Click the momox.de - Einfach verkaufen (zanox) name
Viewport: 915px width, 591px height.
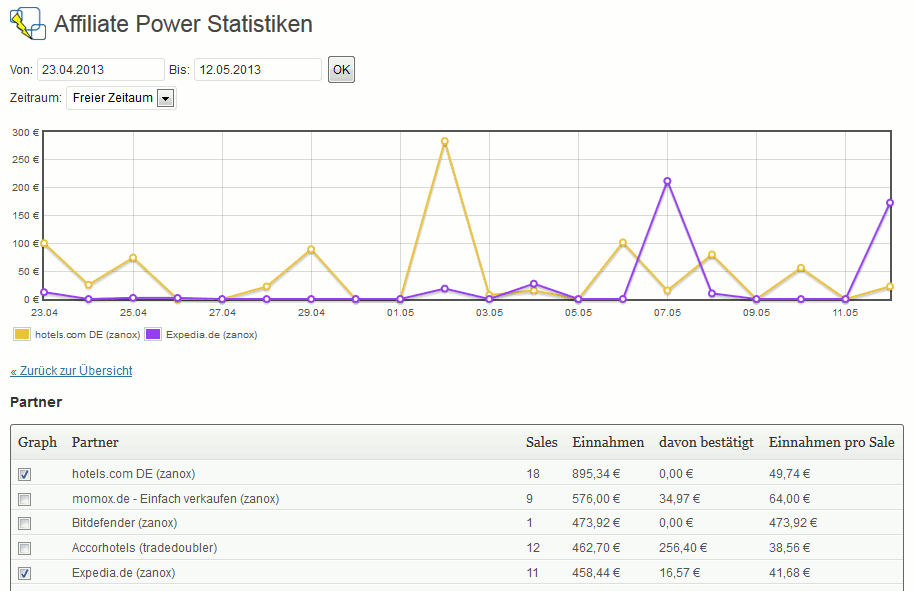coord(176,499)
